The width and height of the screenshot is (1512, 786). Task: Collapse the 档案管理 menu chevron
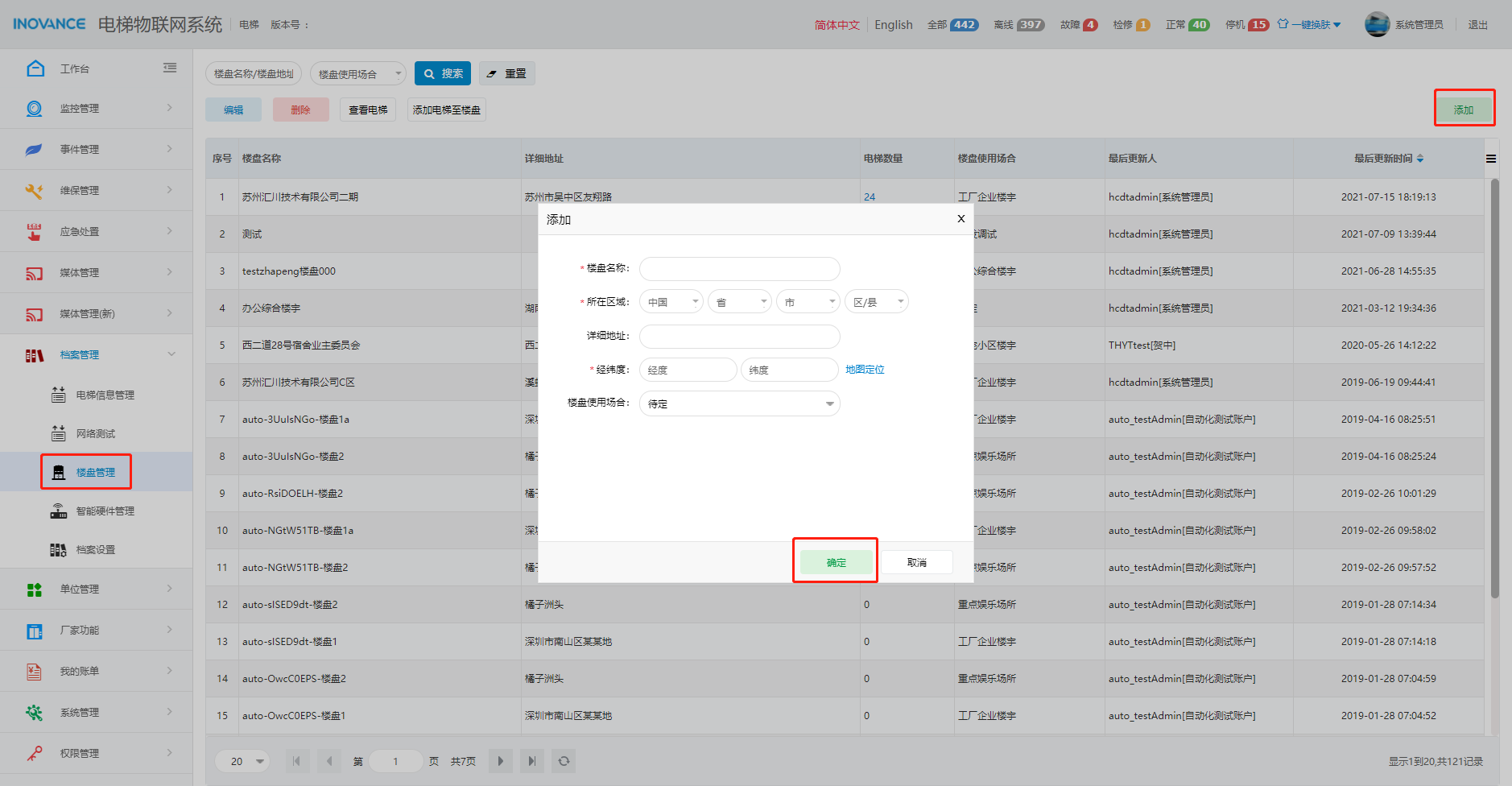point(171,354)
